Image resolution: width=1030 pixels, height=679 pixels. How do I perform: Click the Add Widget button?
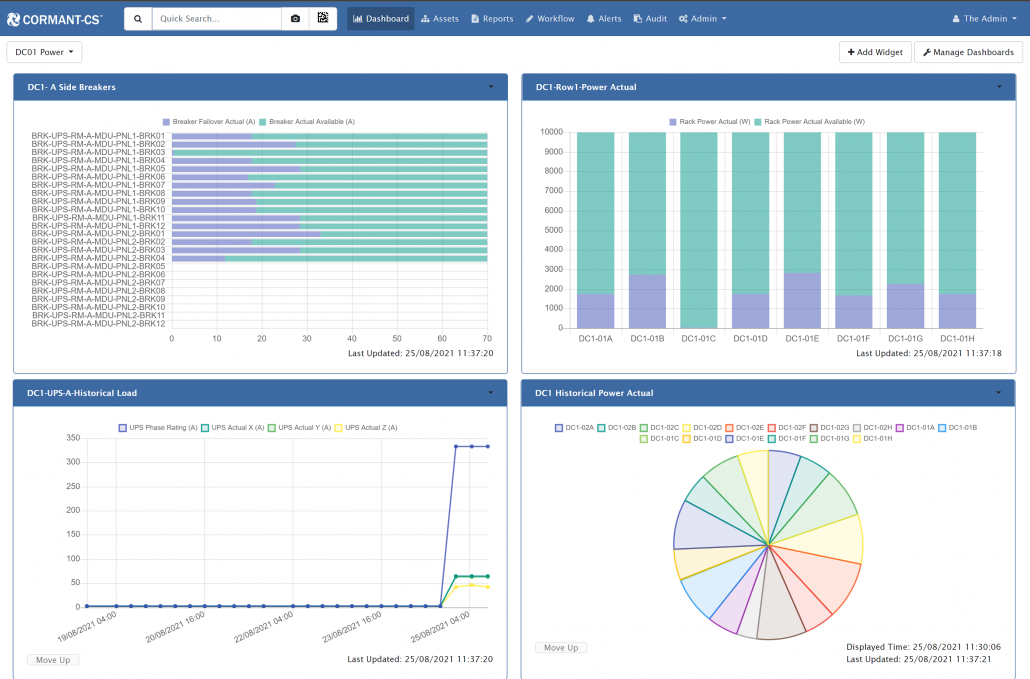tap(875, 52)
